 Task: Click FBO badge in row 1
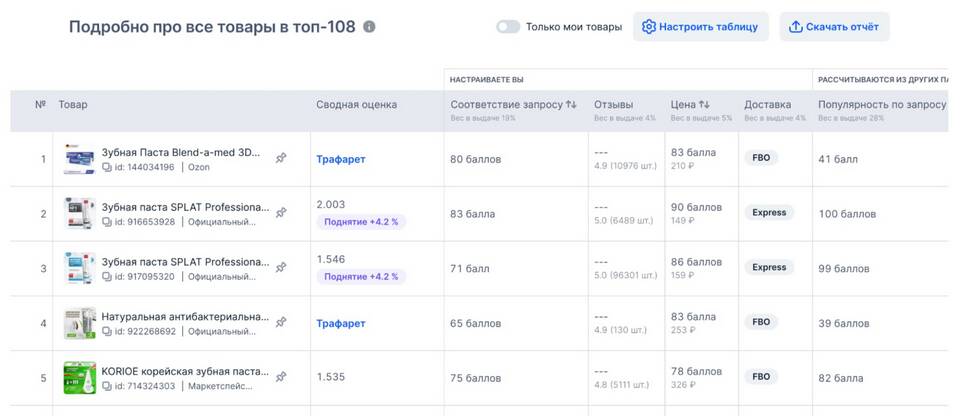[x=761, y=158]
